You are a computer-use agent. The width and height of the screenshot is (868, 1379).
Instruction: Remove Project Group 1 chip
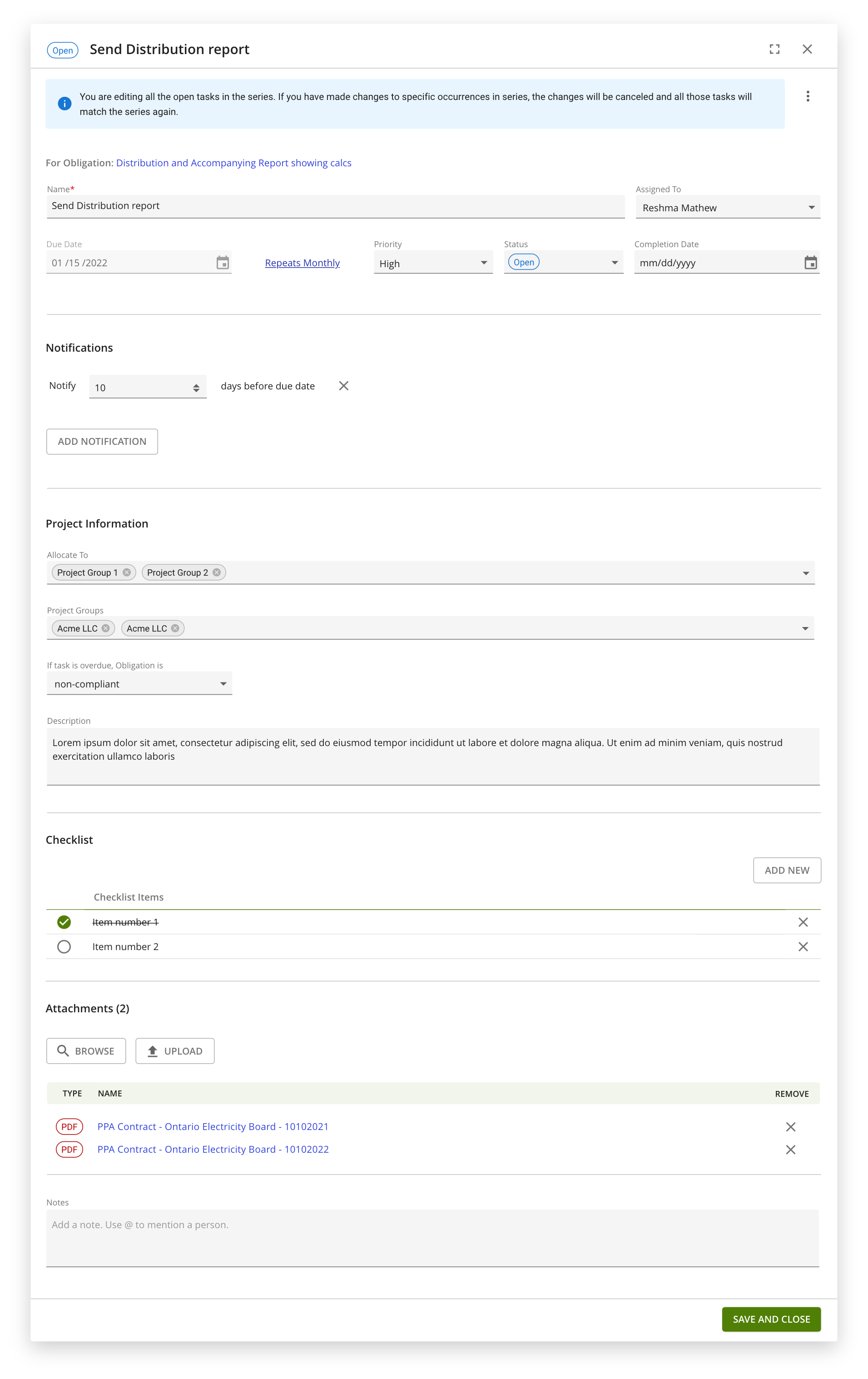point(127,572)
